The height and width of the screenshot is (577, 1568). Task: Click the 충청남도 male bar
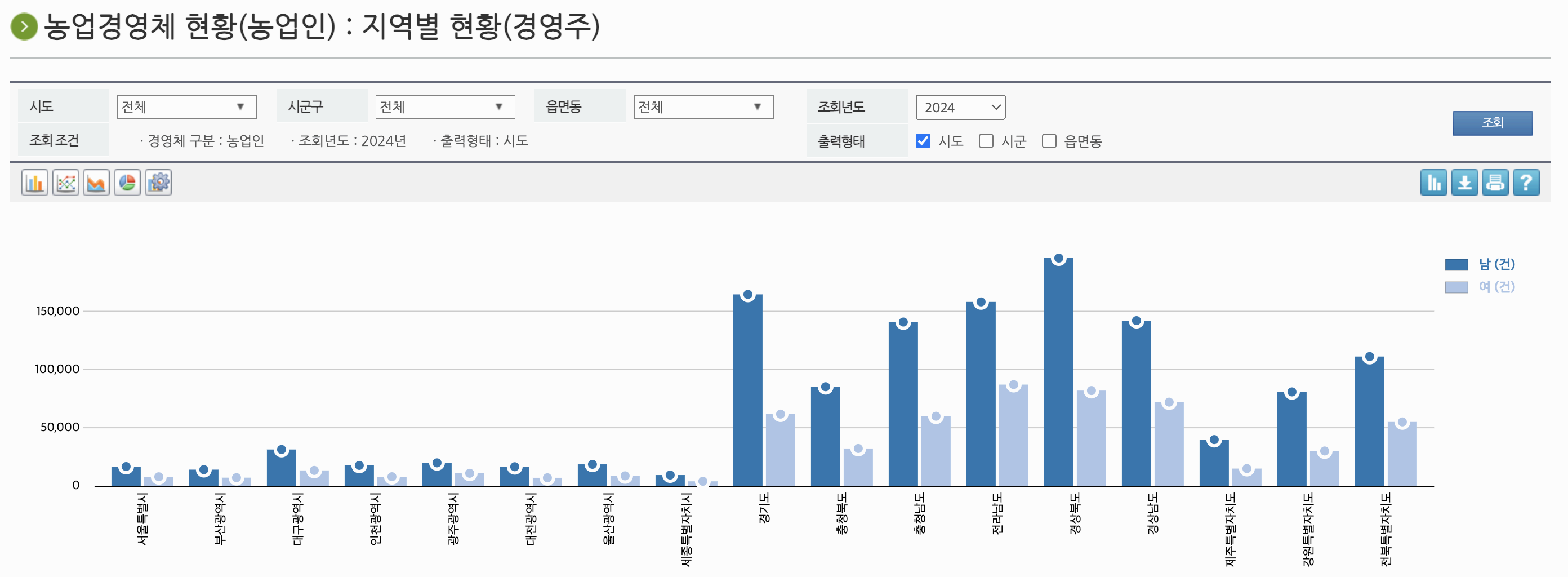click(x=903, y=404)
